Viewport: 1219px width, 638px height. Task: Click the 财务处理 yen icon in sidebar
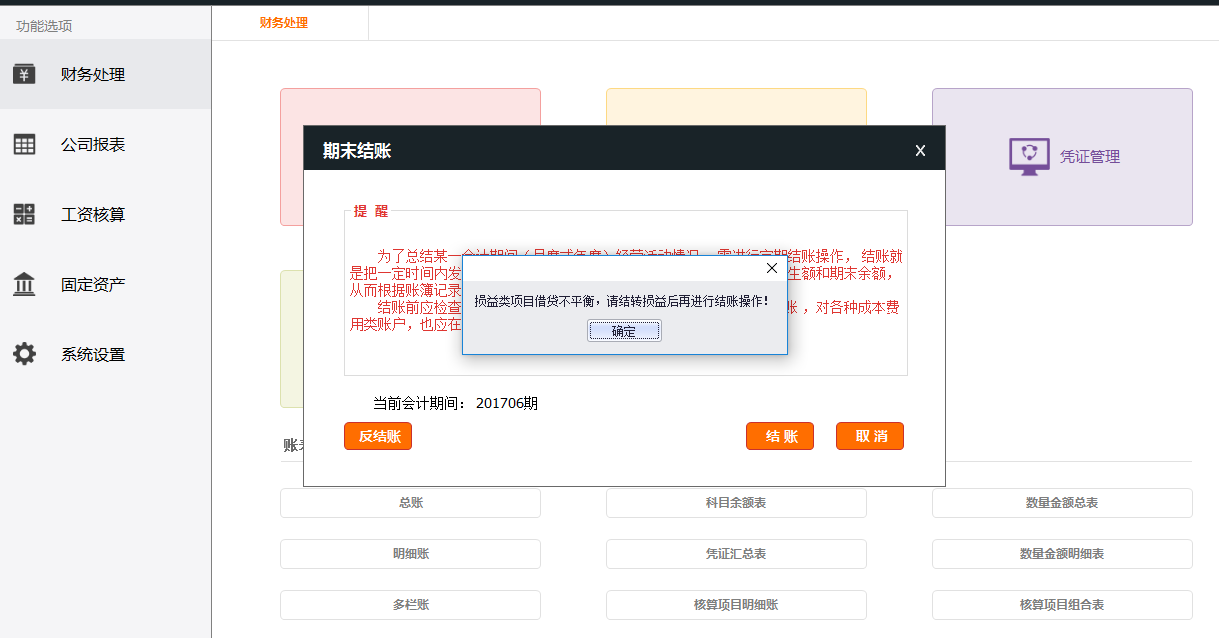pos(24,74)
